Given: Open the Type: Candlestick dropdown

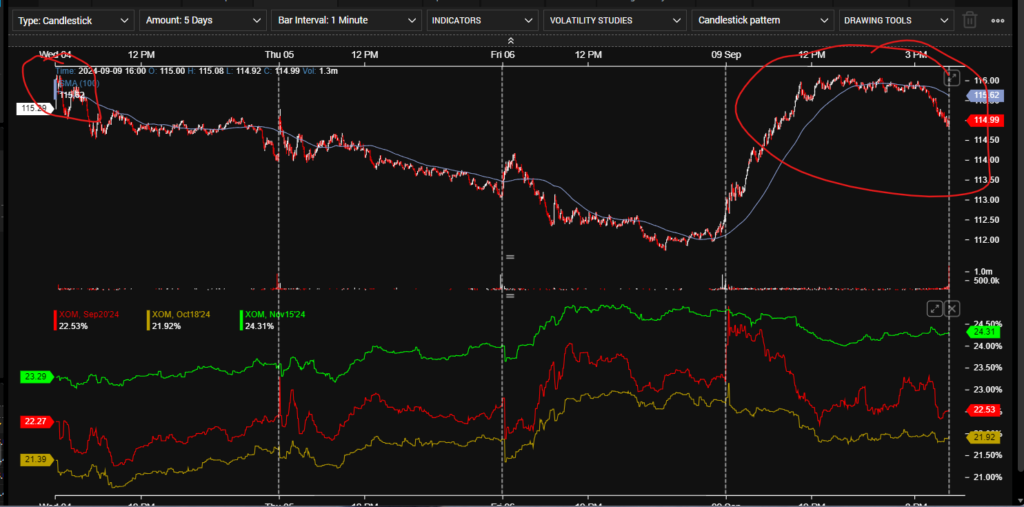Looking at the screenshot, I should tap(73, 20).
